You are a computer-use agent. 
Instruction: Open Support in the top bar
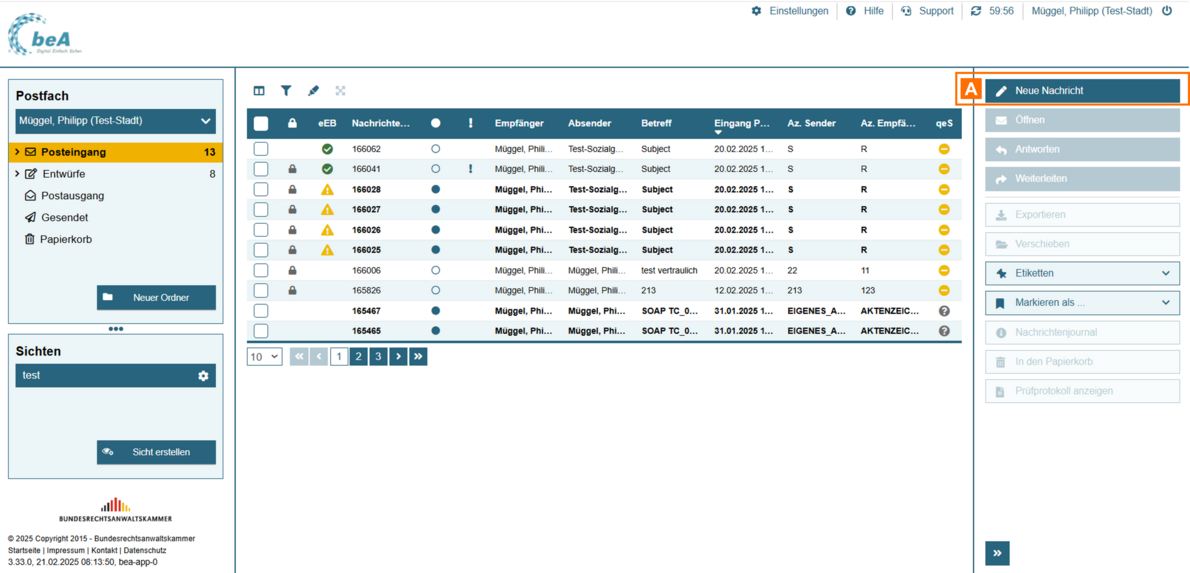[927, 11]
